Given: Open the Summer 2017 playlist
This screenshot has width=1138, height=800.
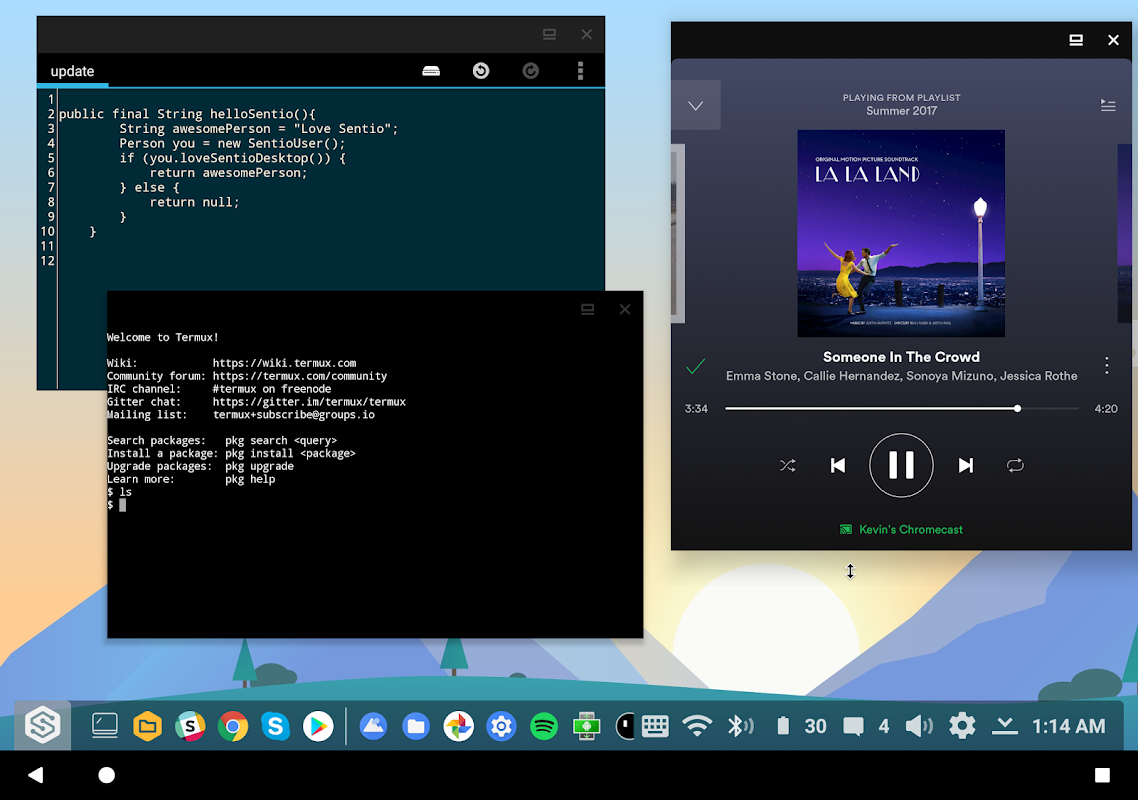Looking at the screenshot, I should pyautogui.click(x=901, y=110).
